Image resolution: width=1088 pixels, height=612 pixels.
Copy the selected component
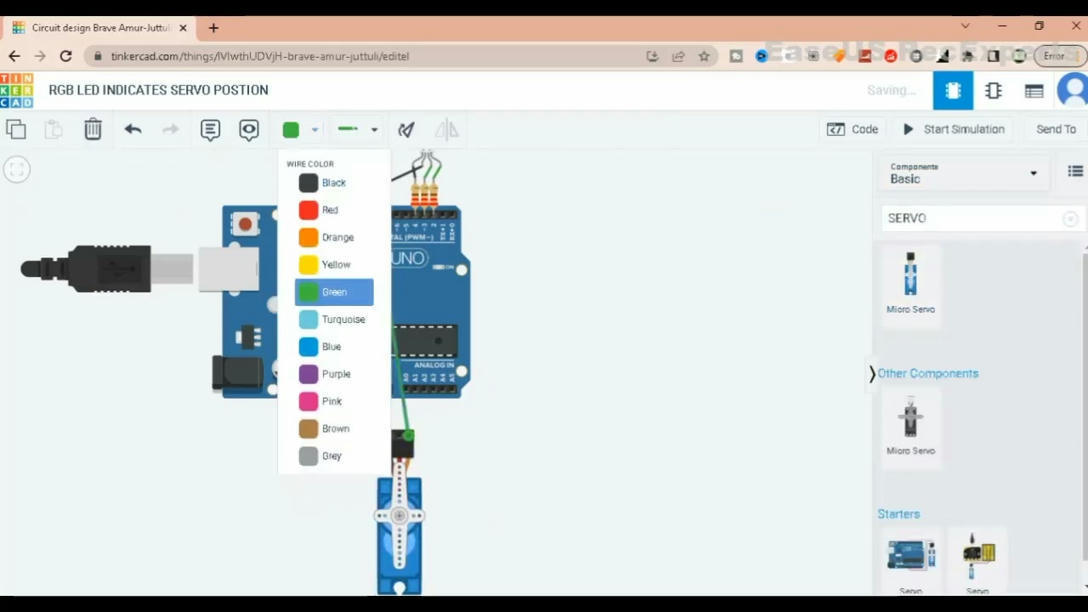pos(16,130)
